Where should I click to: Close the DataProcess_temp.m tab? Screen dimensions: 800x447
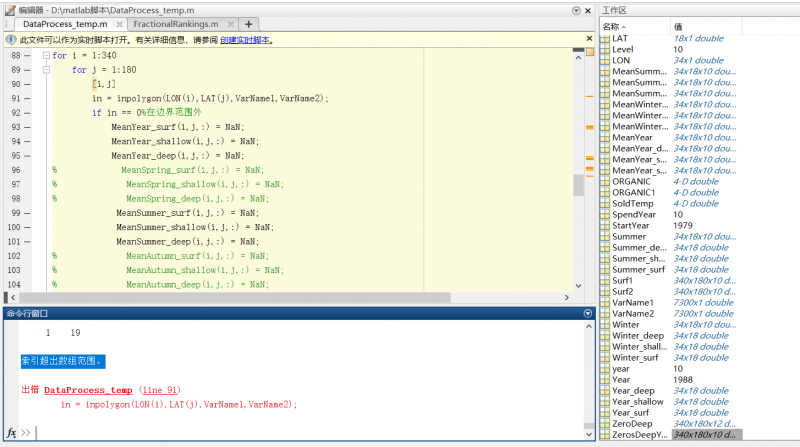[x=118, y=24]
